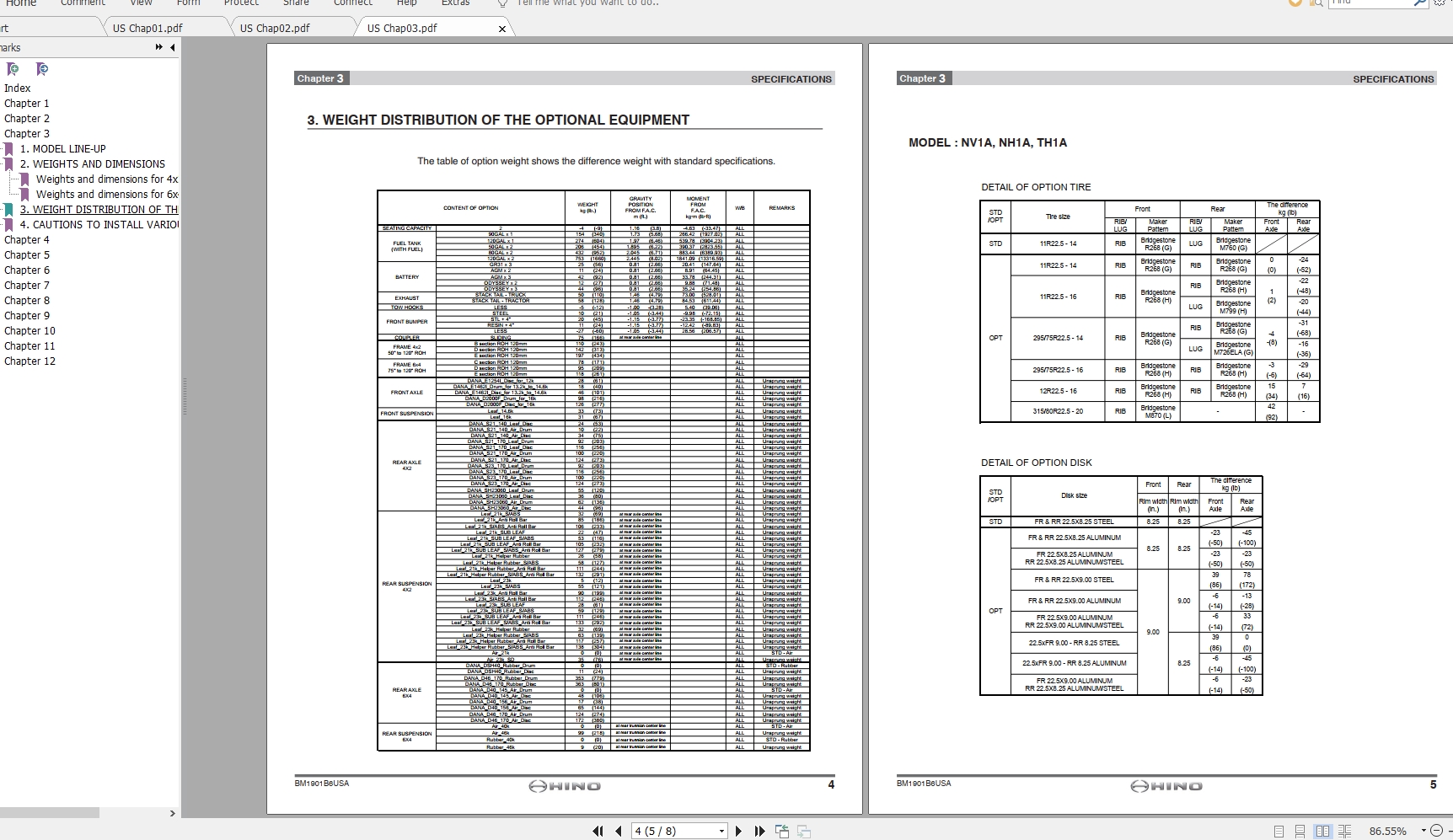This screenshot has width=1453, height=840.
Task: Open the Chapter 10 bookmark
Action: [x=29, y=331]
